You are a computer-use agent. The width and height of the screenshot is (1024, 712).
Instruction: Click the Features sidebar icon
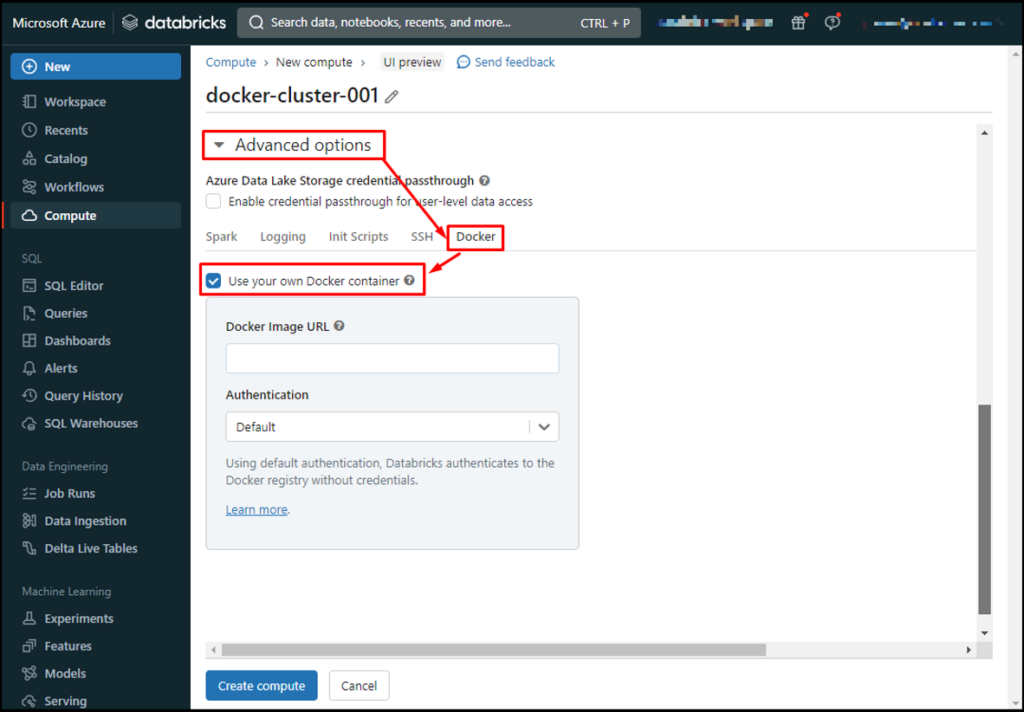29,646
